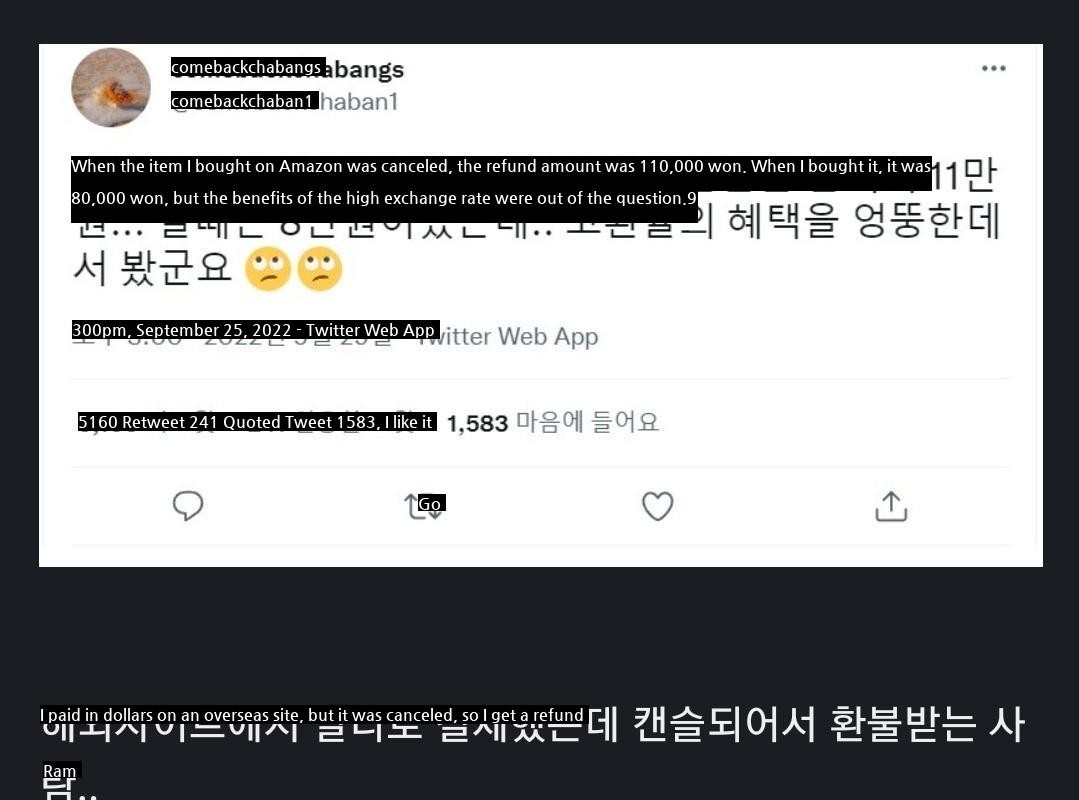Open the tweet's three-dot more options menu
The height and width of the screenshot is (800, 1079).
993,68
